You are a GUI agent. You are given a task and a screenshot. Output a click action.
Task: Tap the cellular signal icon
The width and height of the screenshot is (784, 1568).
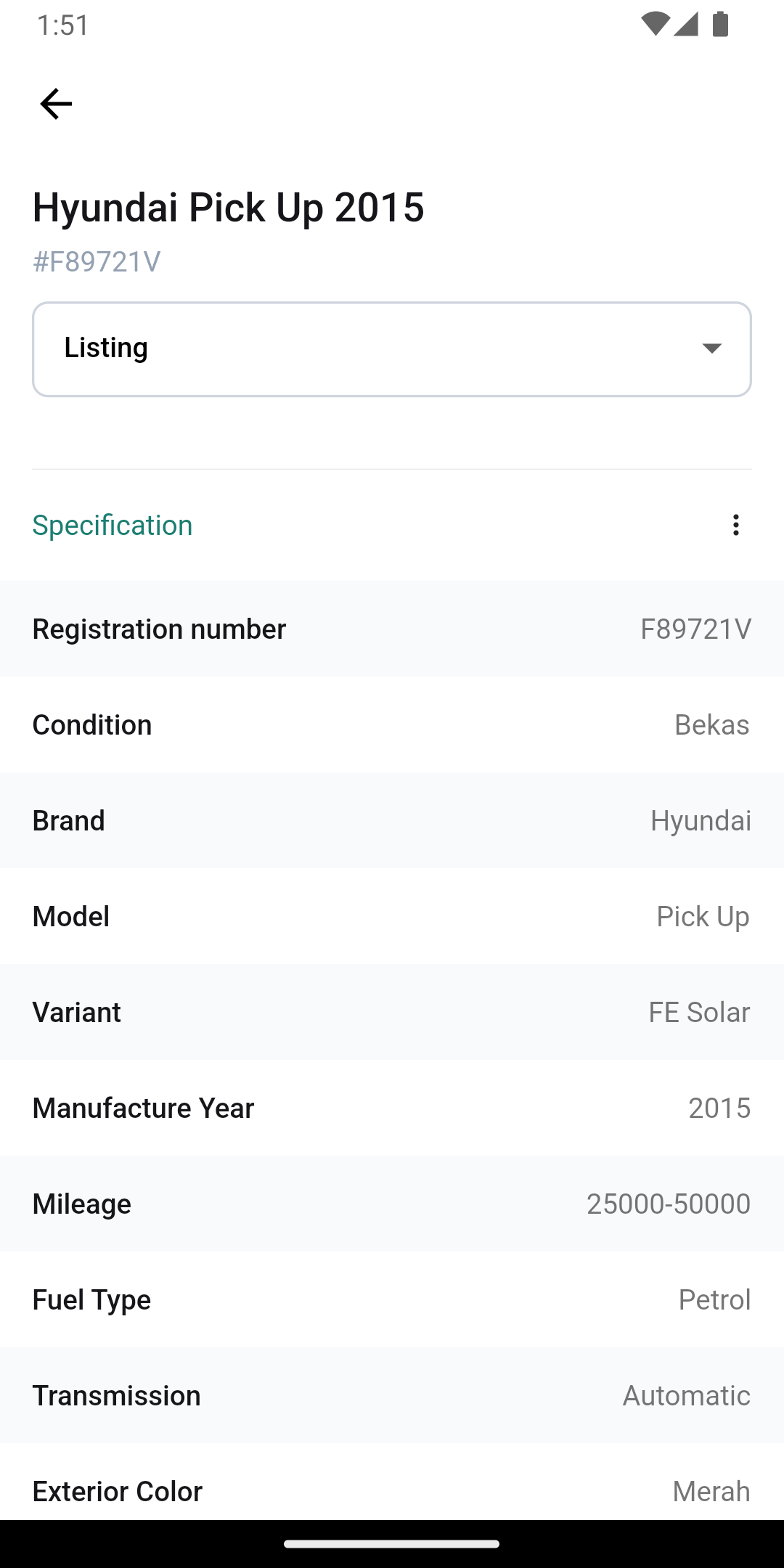[x=685, y=24]
